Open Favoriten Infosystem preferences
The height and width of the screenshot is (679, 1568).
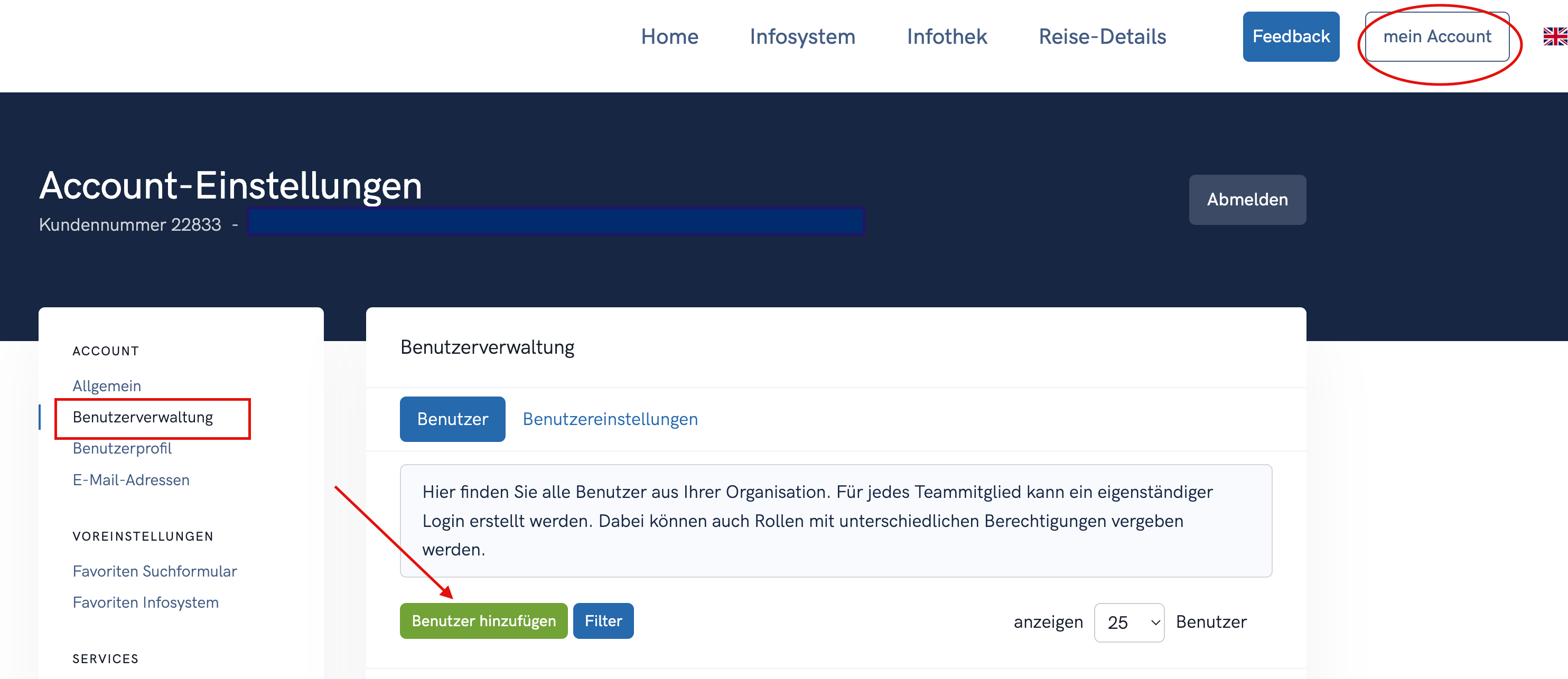(x=145, y=602)
